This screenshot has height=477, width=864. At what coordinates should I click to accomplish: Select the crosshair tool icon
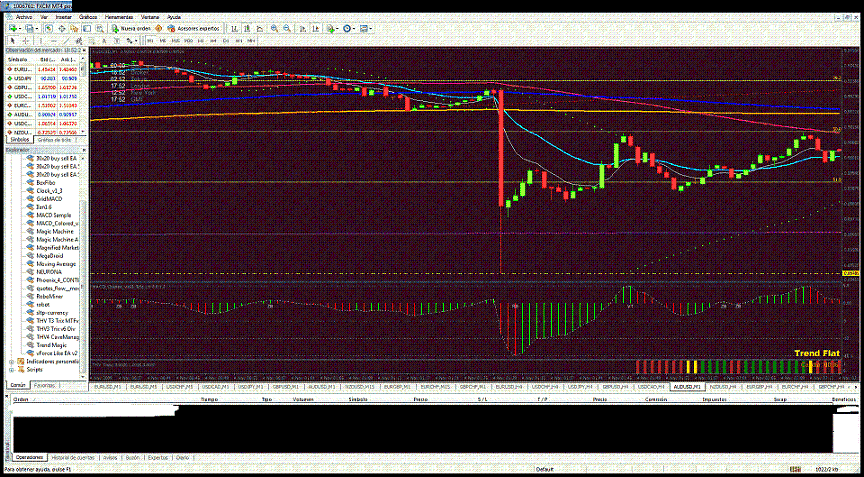[x=27, y=40]
